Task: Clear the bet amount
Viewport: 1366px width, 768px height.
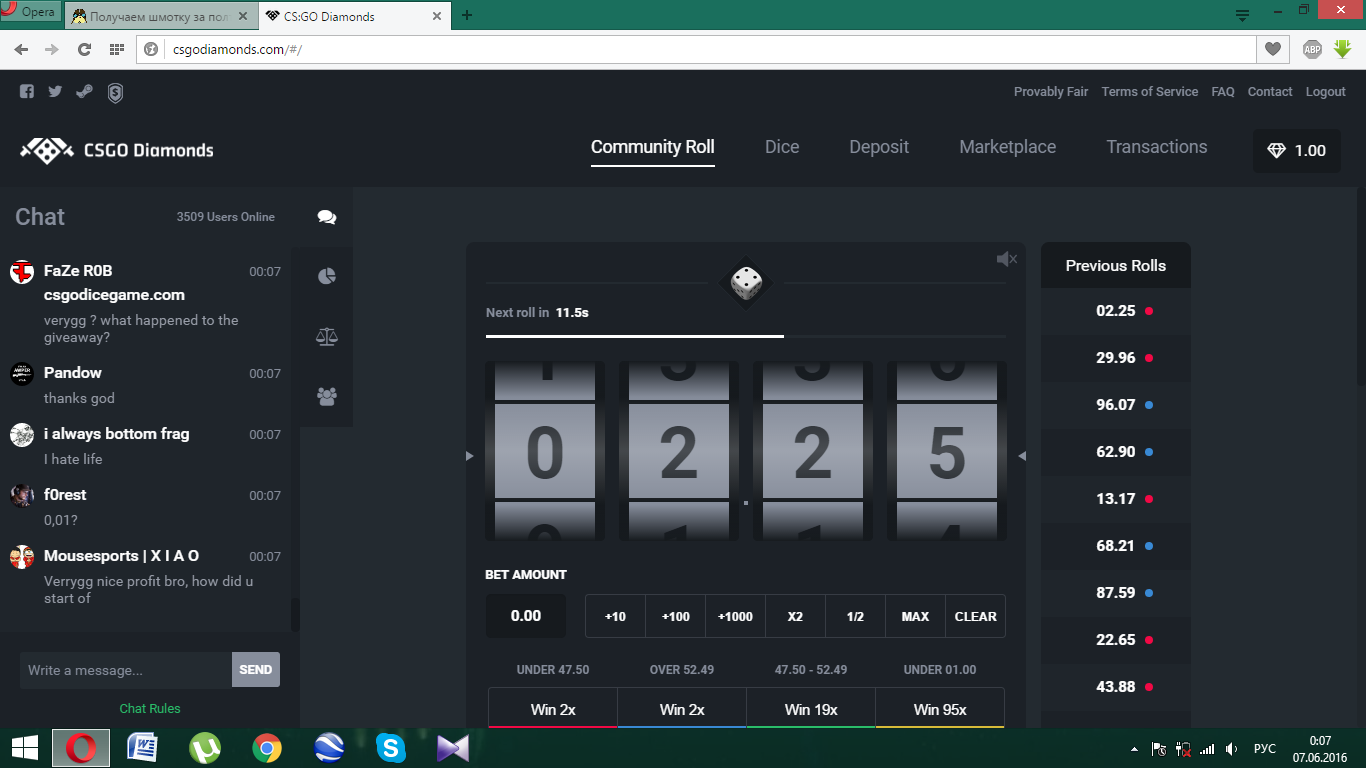Action: click(x=975, y=616)
